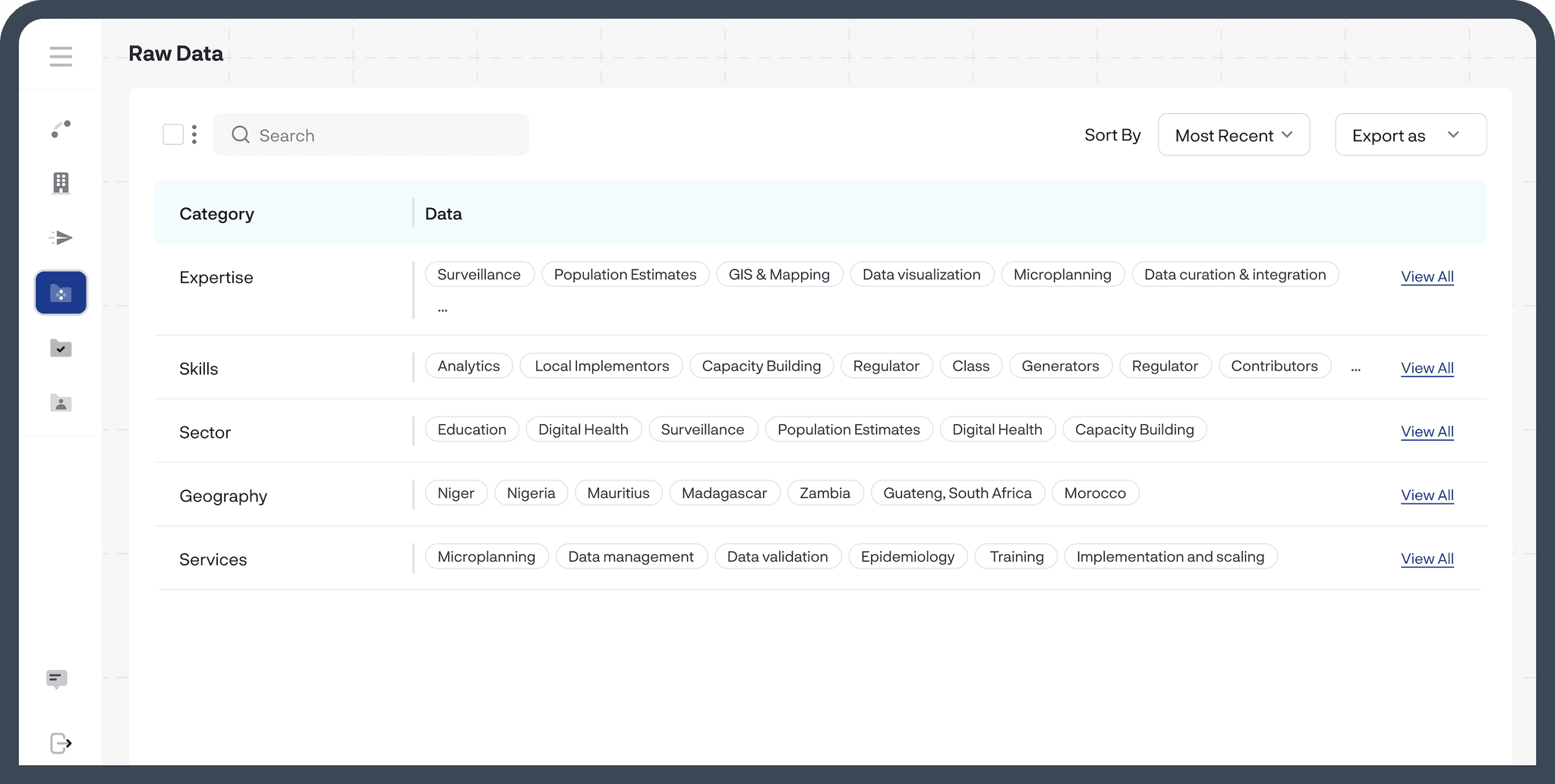Click the Geography category label
This screenshot has width=1555, height=784.
(x=223, y=496)
